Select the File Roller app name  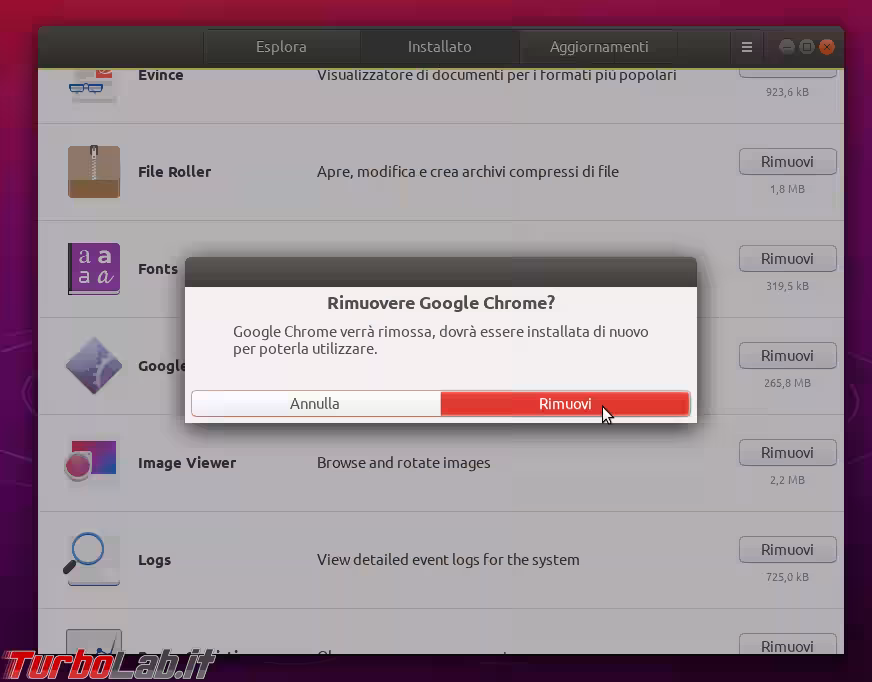coord(174,172)
